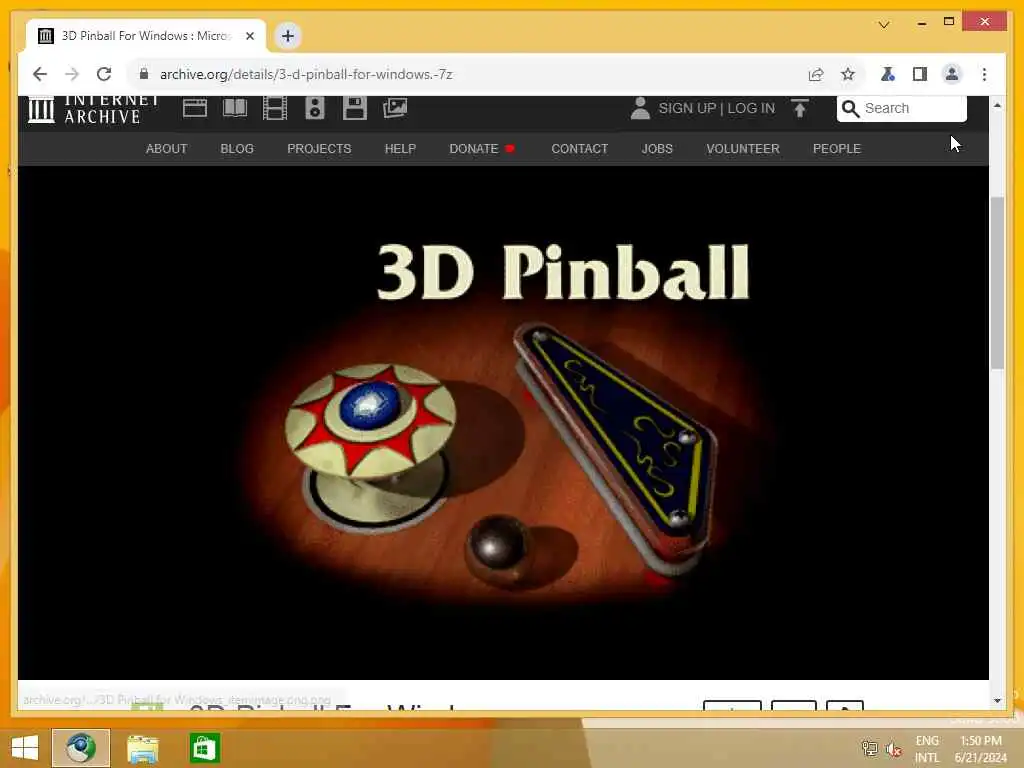Click the page vertical scrollbar thumb
Image resolution: width=1024 pixels, height=768 pixels.
pyautogui.click(x=997, y=282)
